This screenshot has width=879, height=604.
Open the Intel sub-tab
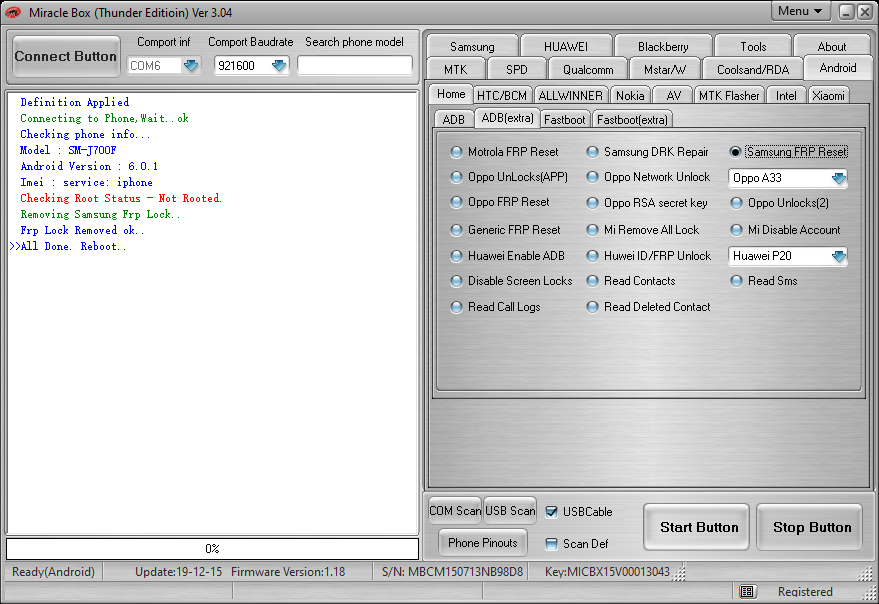[786, 96]
